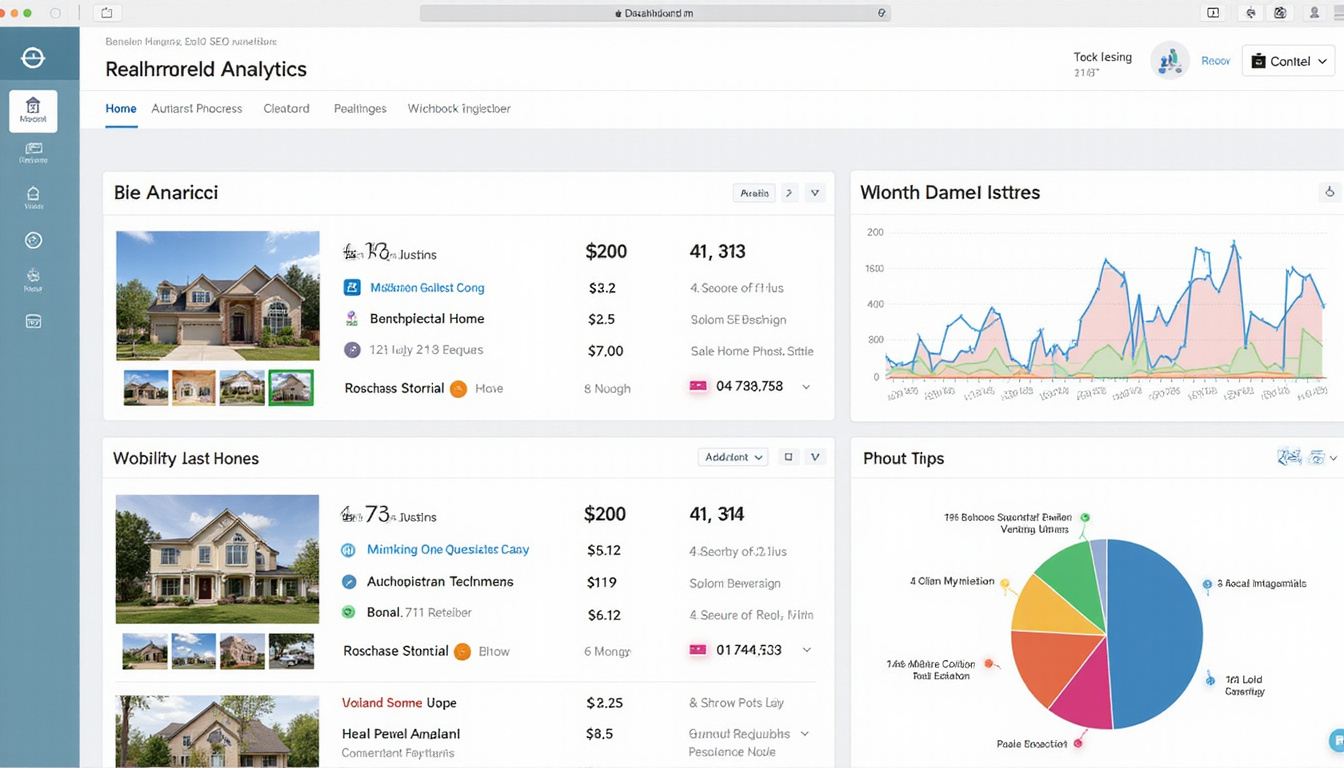
Task: Open the reports panel icon below Maoont
Action: click(x=33, y=149)
